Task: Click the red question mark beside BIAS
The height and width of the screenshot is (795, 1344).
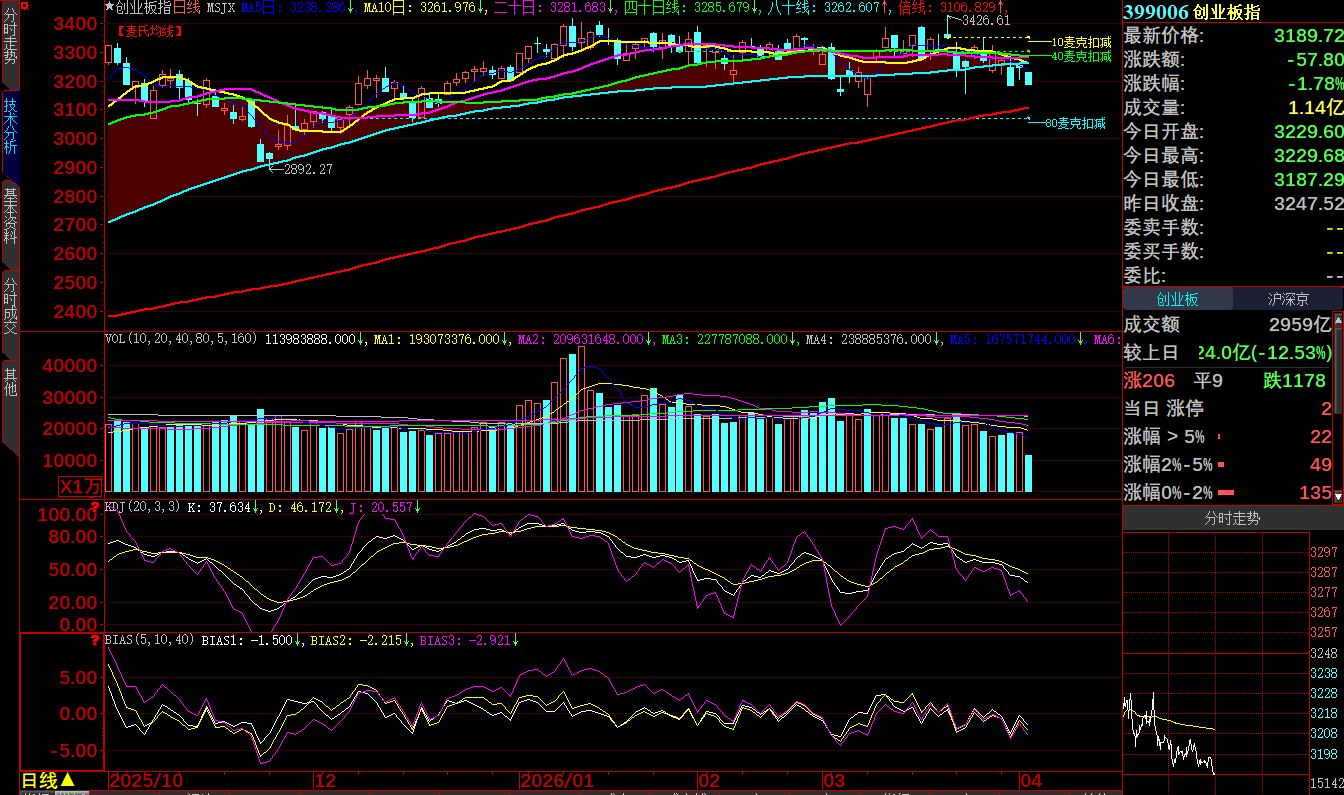Action: click(97, 640)
